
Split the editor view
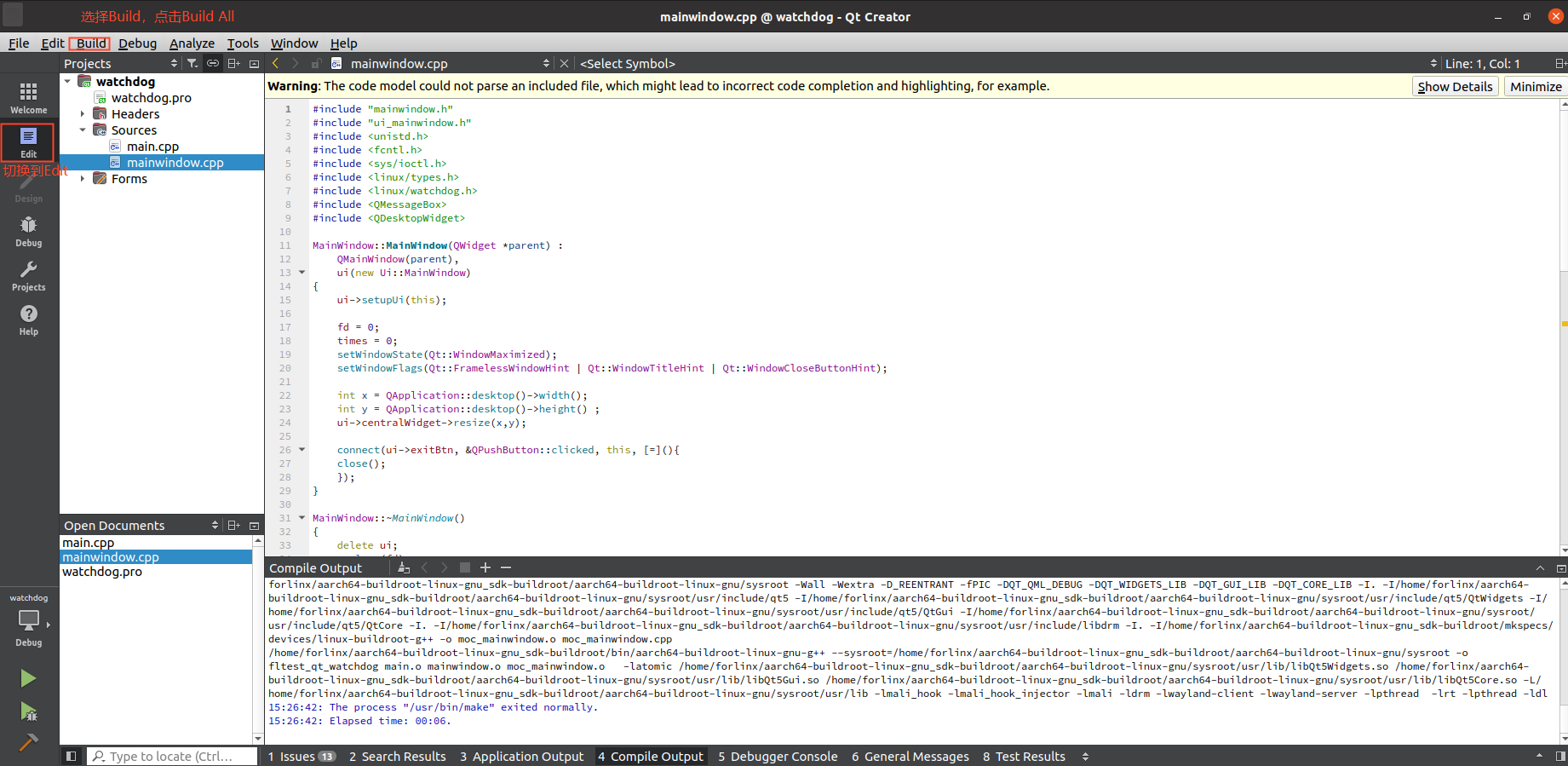1560,63
